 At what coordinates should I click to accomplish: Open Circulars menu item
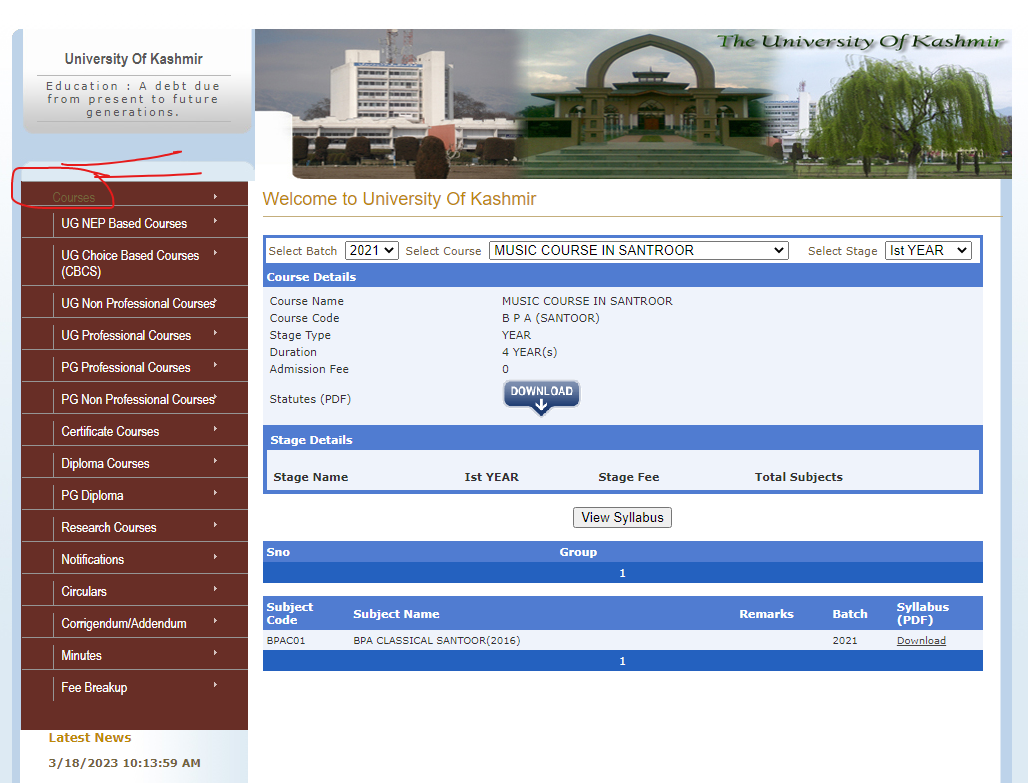point(134,592)
